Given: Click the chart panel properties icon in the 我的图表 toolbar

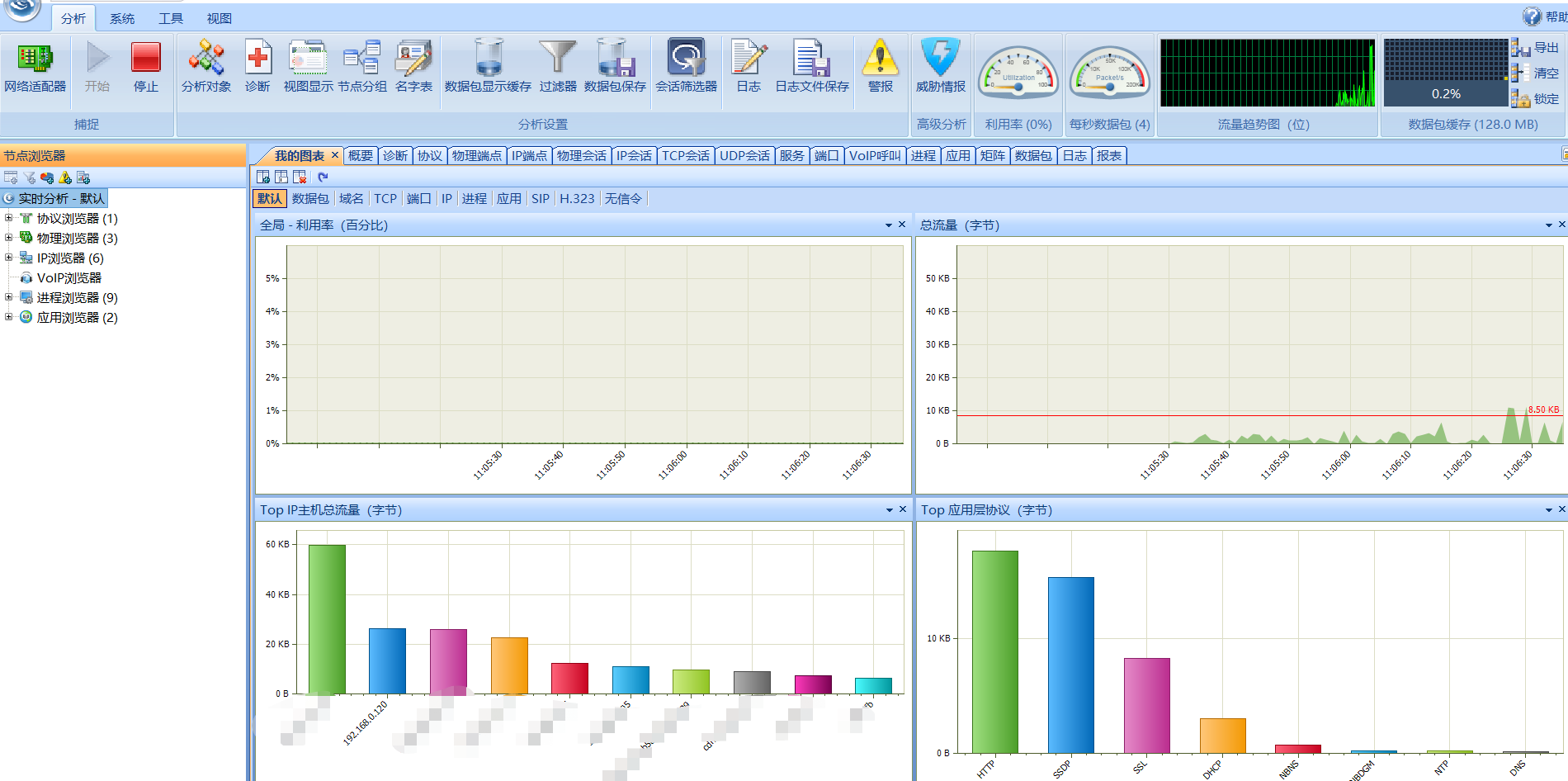Looking at the screenshot, I should click(281, 177).
